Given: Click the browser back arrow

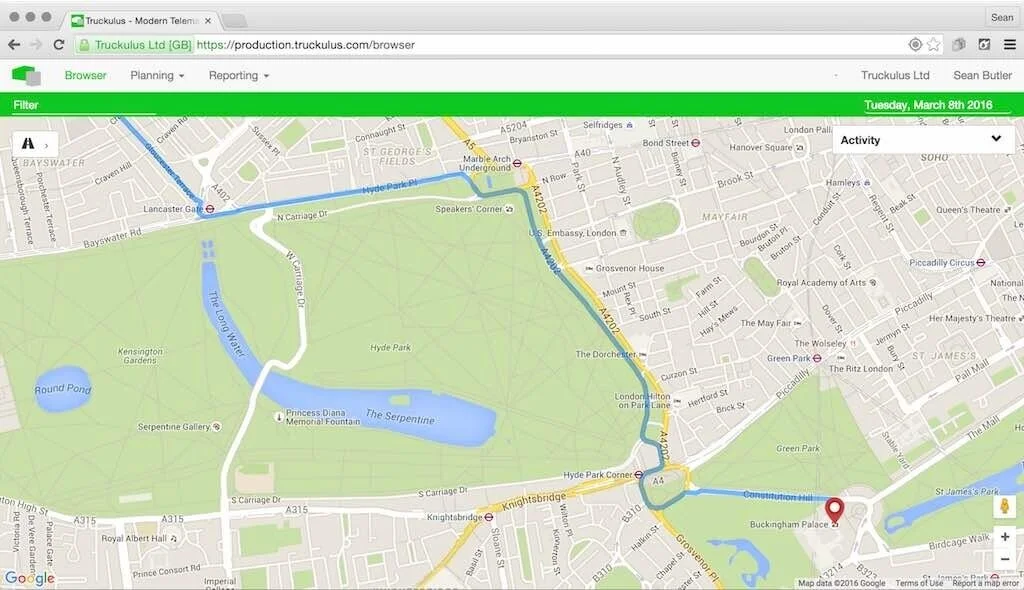Looking at the screenshot, I should pos(14,44).
